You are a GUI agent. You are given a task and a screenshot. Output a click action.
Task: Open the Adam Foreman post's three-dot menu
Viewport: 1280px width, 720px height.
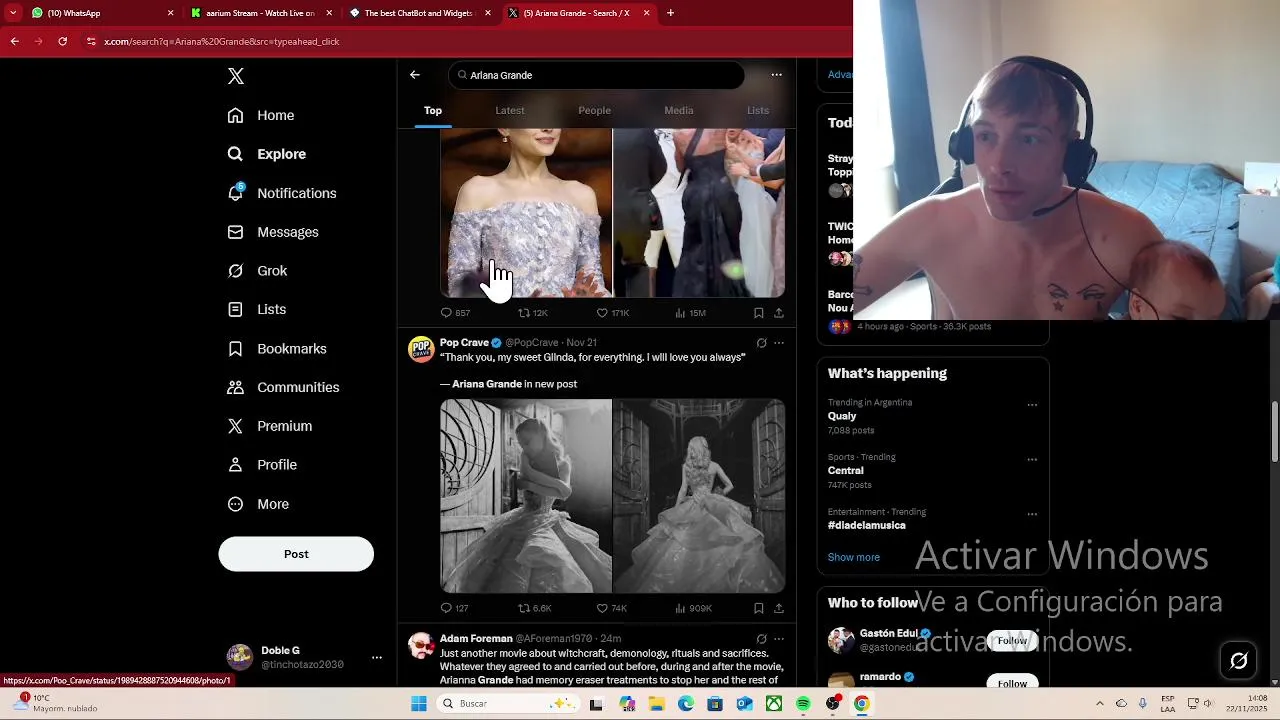(779, 639)
